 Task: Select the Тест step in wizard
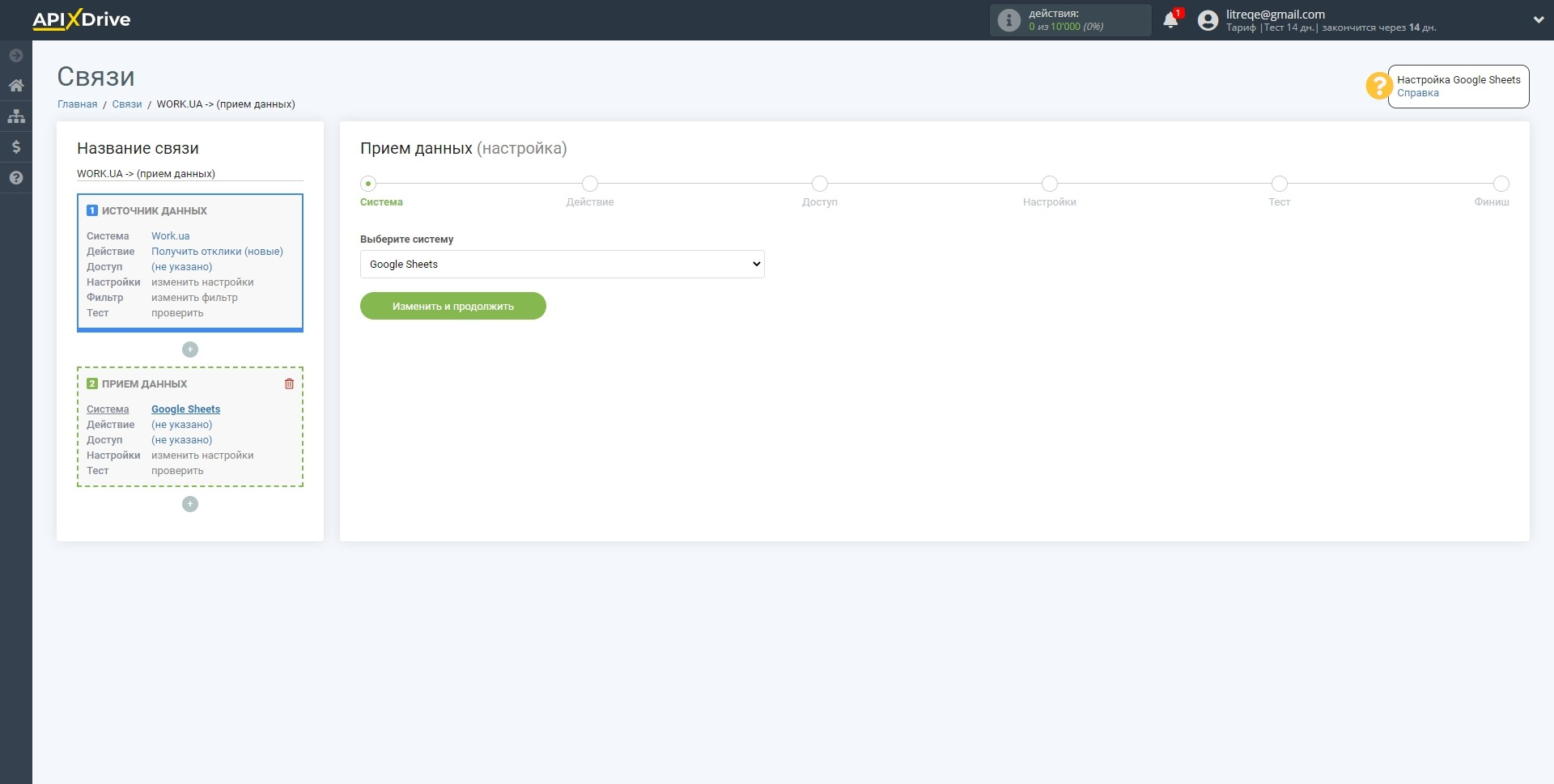1280,184
